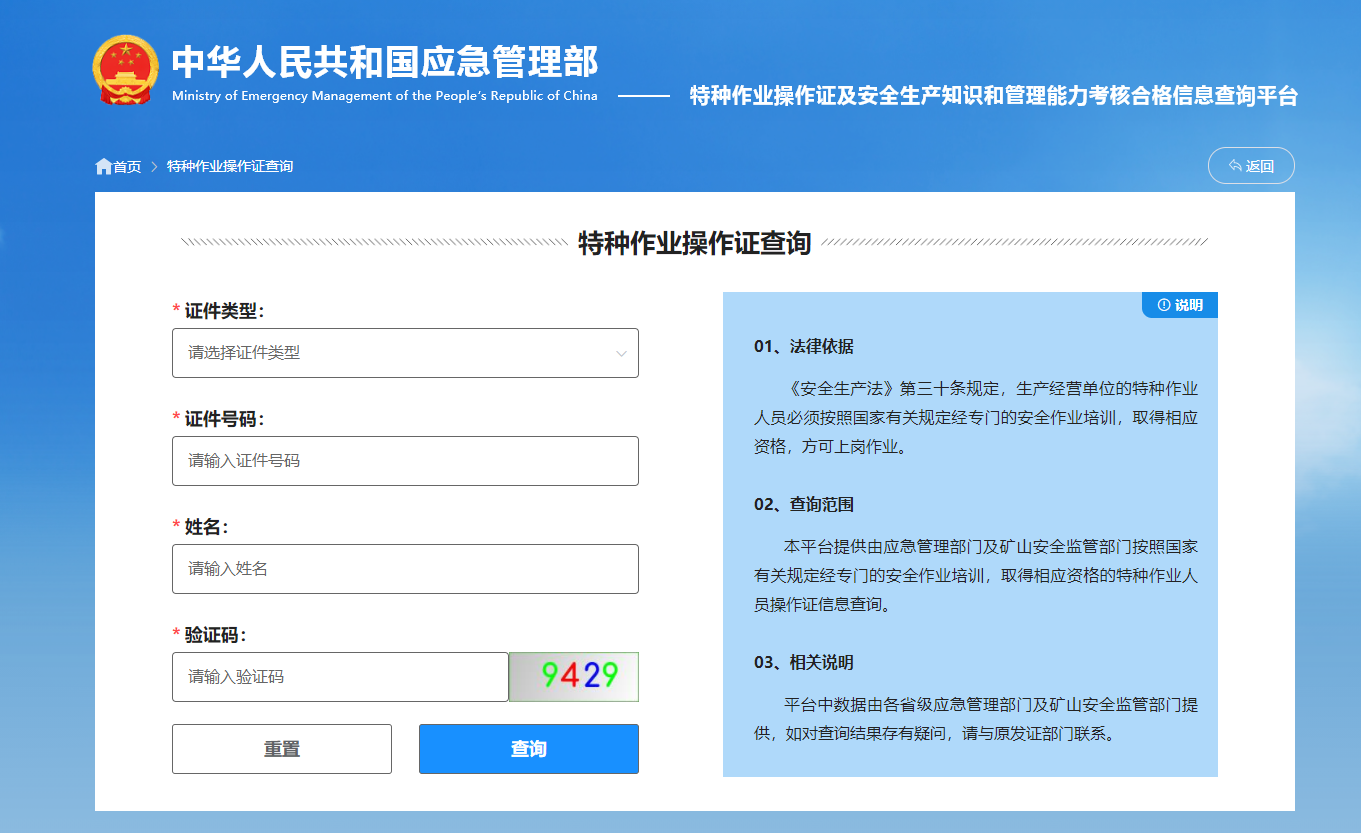The image size is (1361, 833).
Task: Refresh the captcha image 9429
Action: 574,677
